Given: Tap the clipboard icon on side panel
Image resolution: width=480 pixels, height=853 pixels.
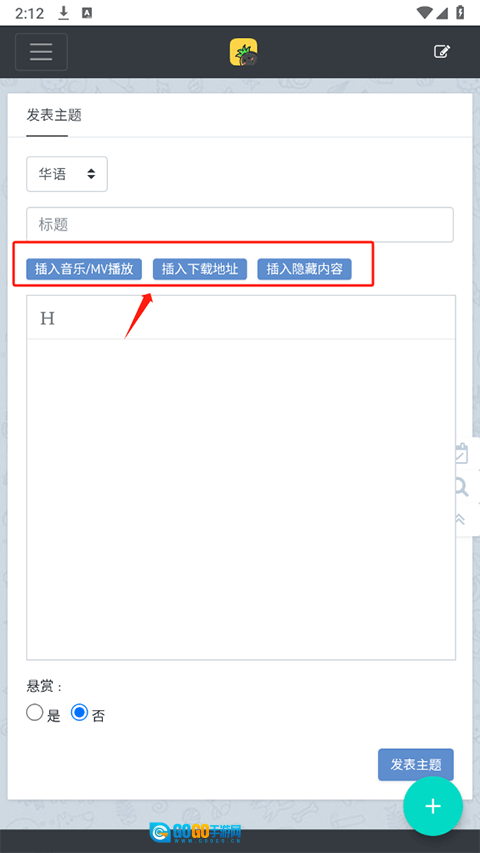Looking at the screenshot, I should click(461, 454).
